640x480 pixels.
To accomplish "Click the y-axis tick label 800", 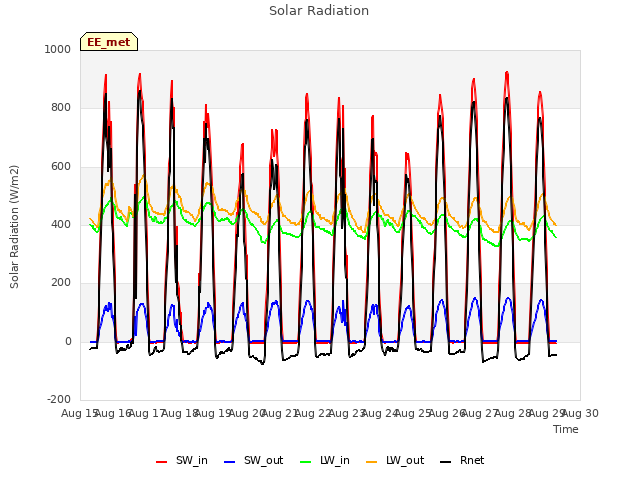I will pyautogui.click(x=61, y=108).
